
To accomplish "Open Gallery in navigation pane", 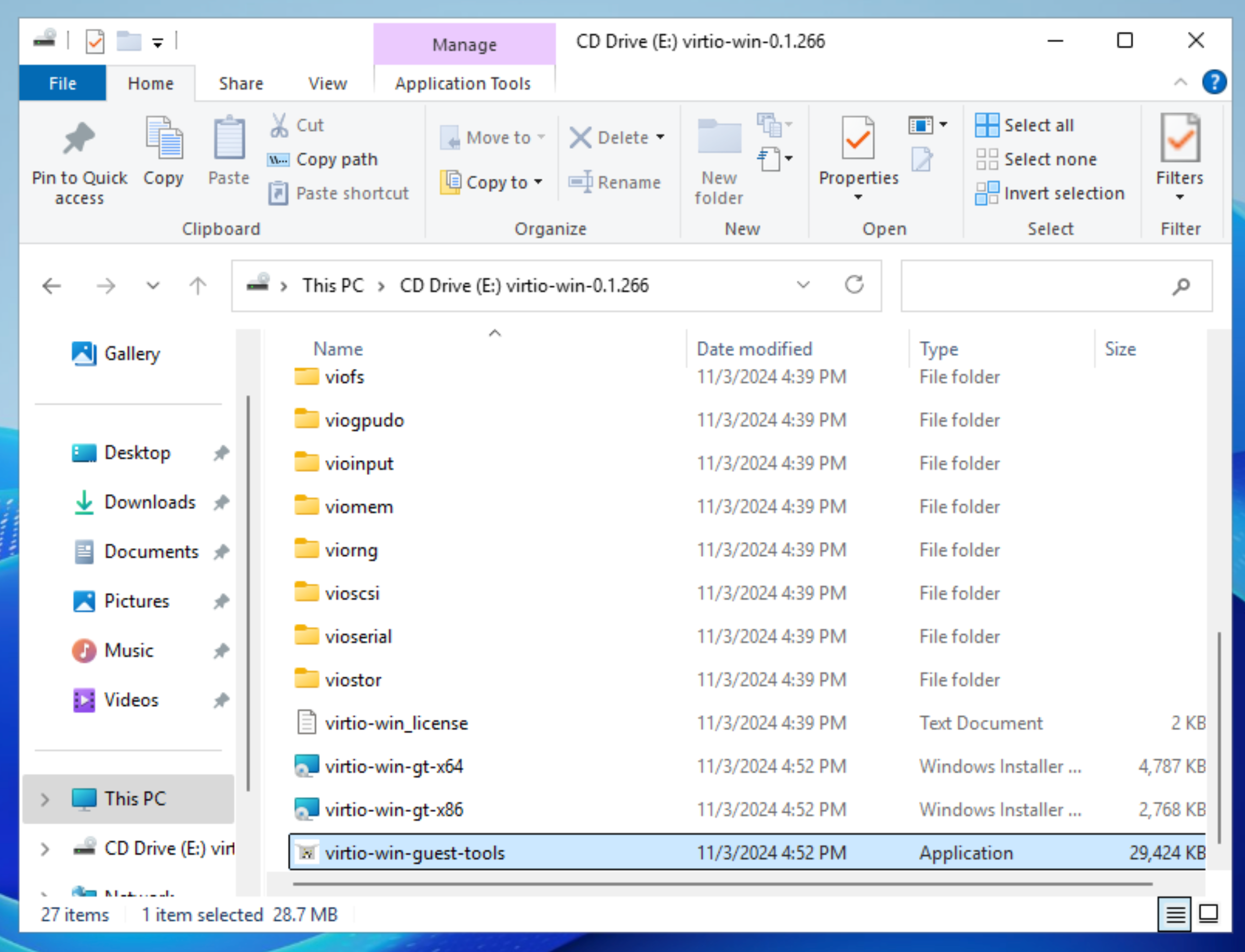I will coord(116,353).
